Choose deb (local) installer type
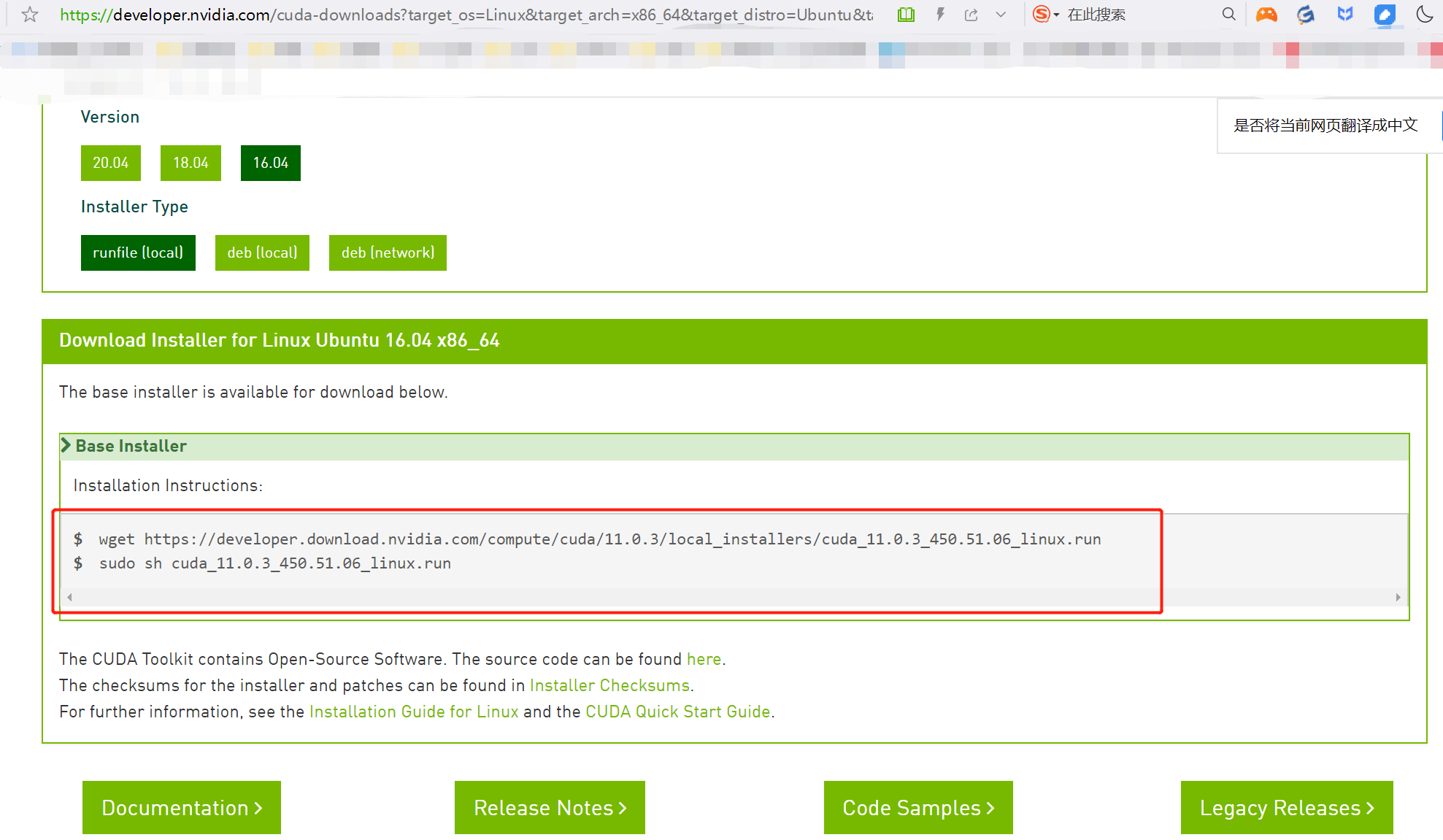Image resolution: width=1443 pixels, height=840 pixels. (x=262, y=253)
